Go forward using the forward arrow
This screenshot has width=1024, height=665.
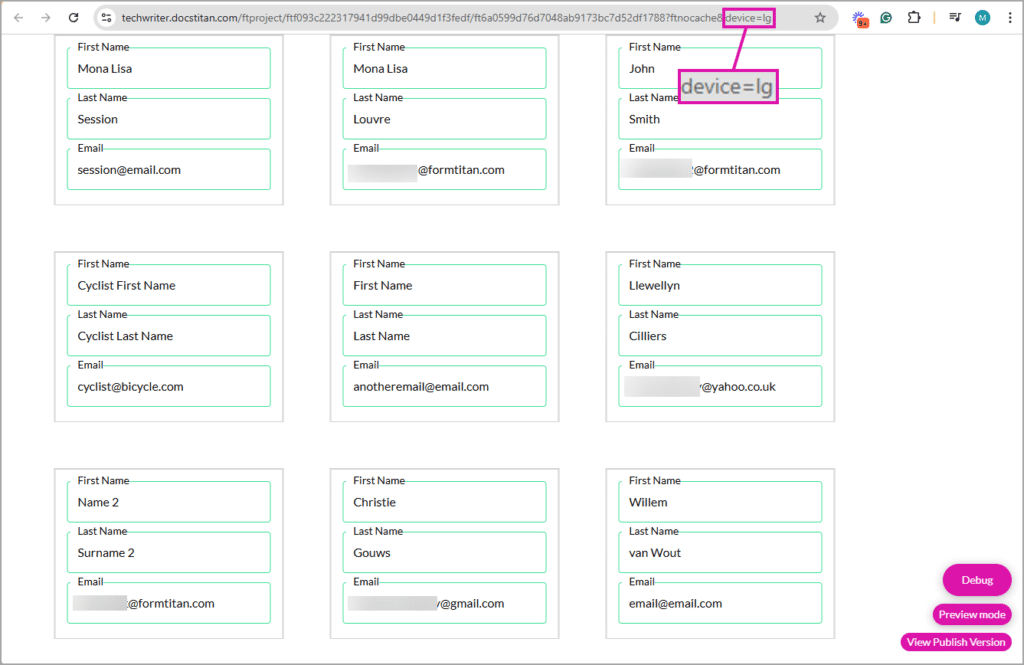[x=44, y=17]
